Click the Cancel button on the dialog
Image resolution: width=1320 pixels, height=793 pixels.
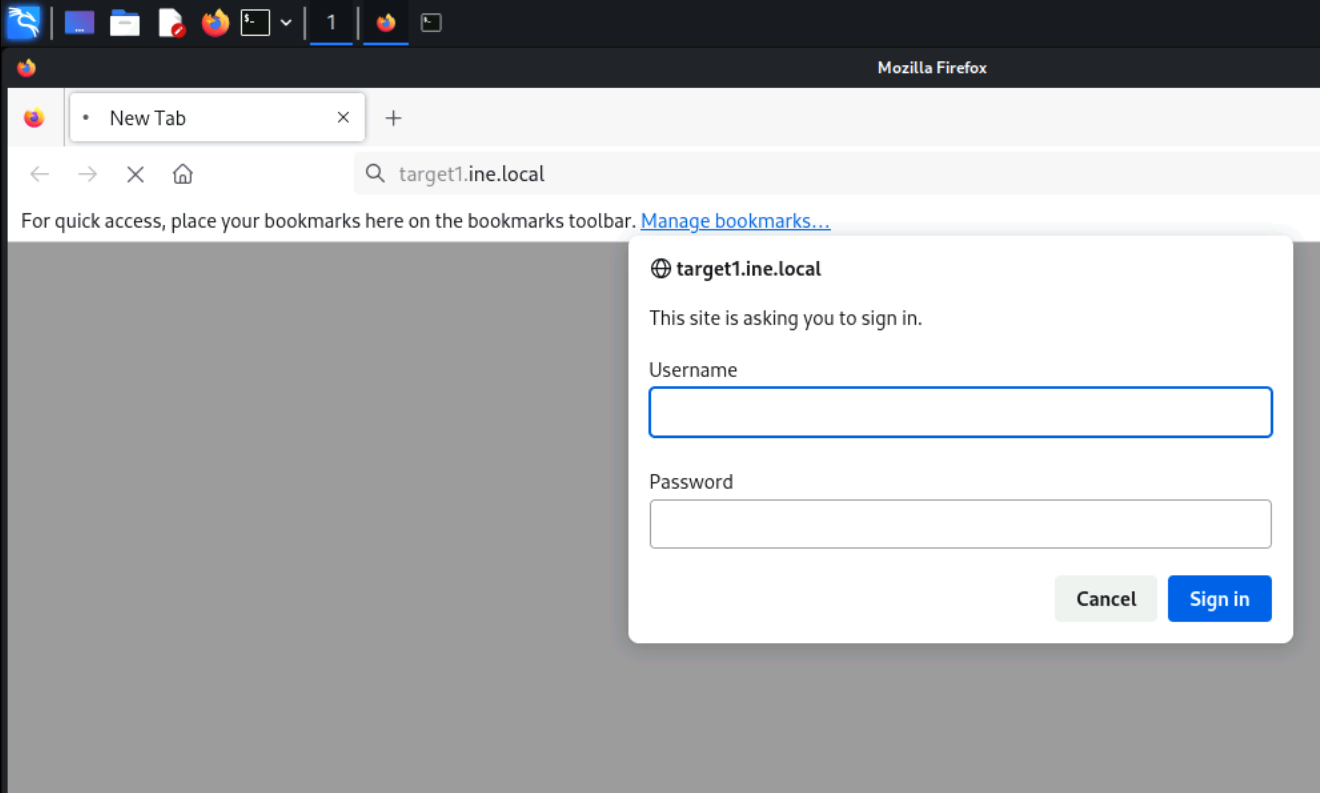(x=1106, y=598)
